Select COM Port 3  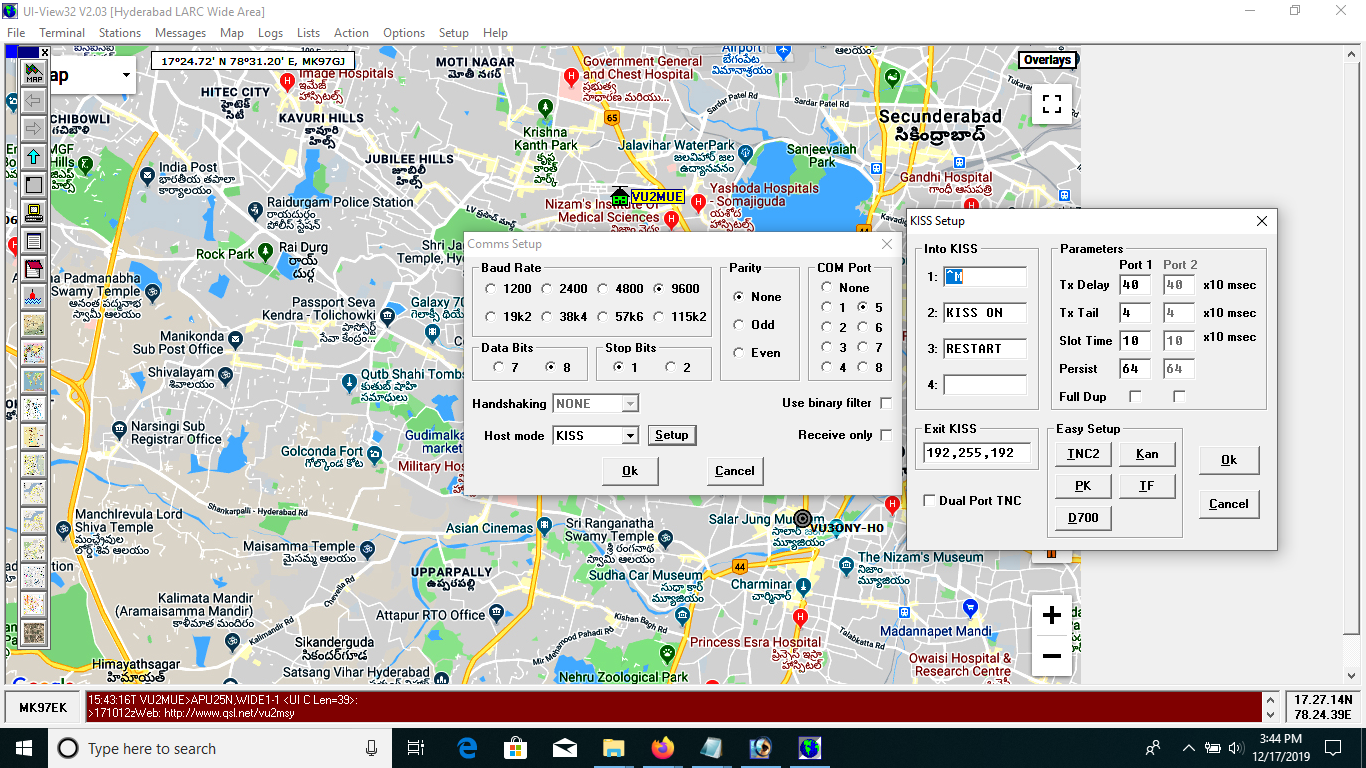pos(826,347)
